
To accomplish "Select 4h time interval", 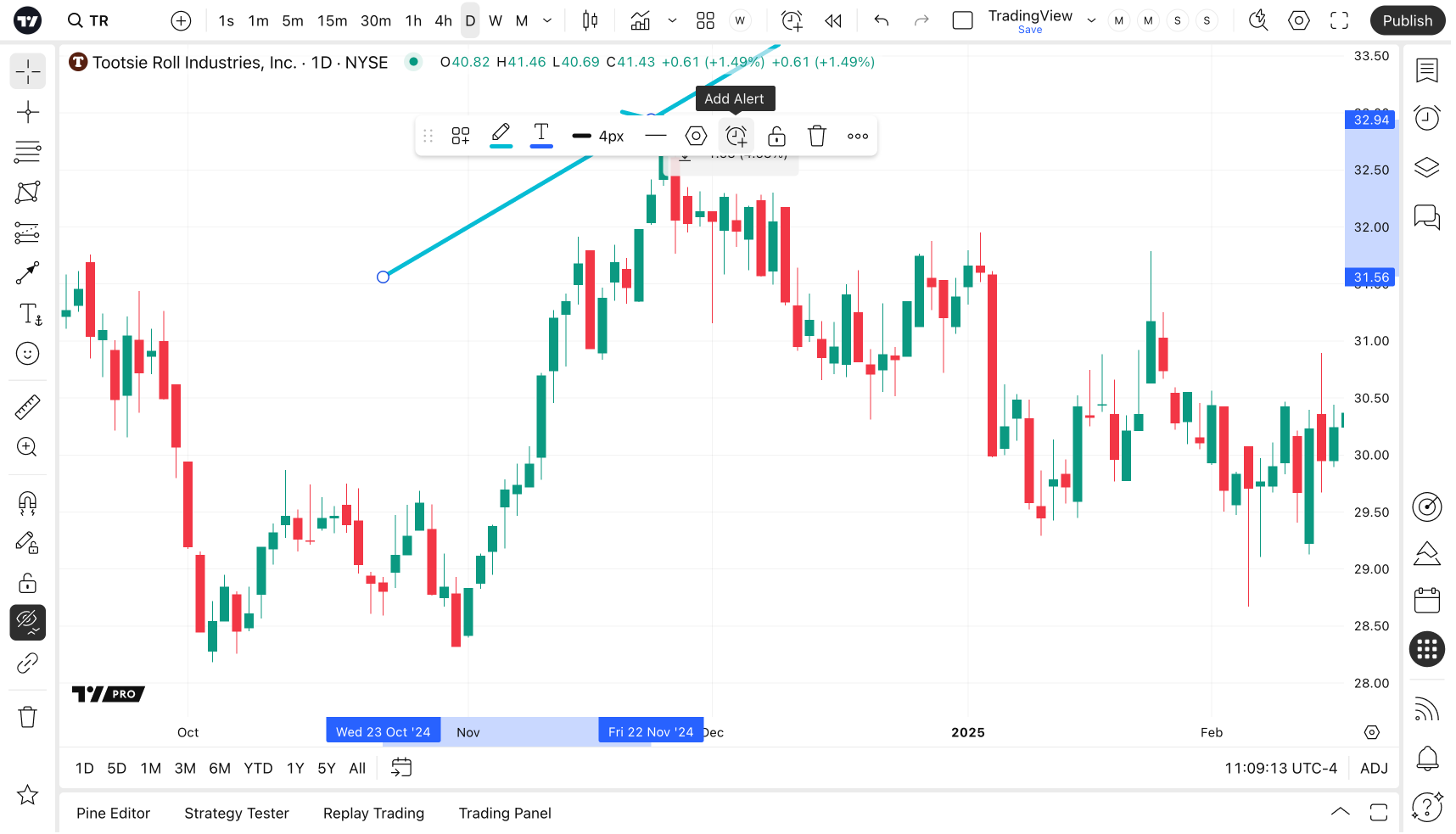I will coord(444,20).
